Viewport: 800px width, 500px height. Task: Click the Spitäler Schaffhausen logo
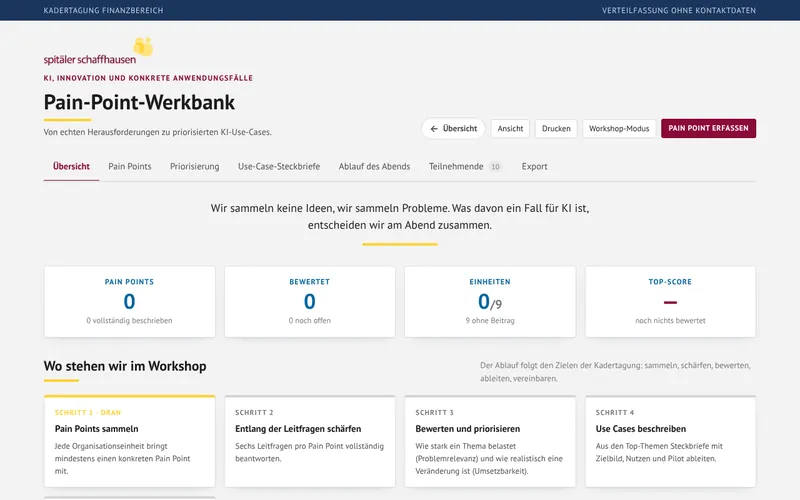point(98,52)
